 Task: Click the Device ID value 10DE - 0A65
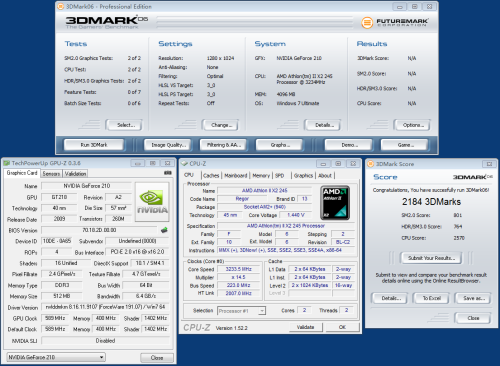[x=57, y=241]
